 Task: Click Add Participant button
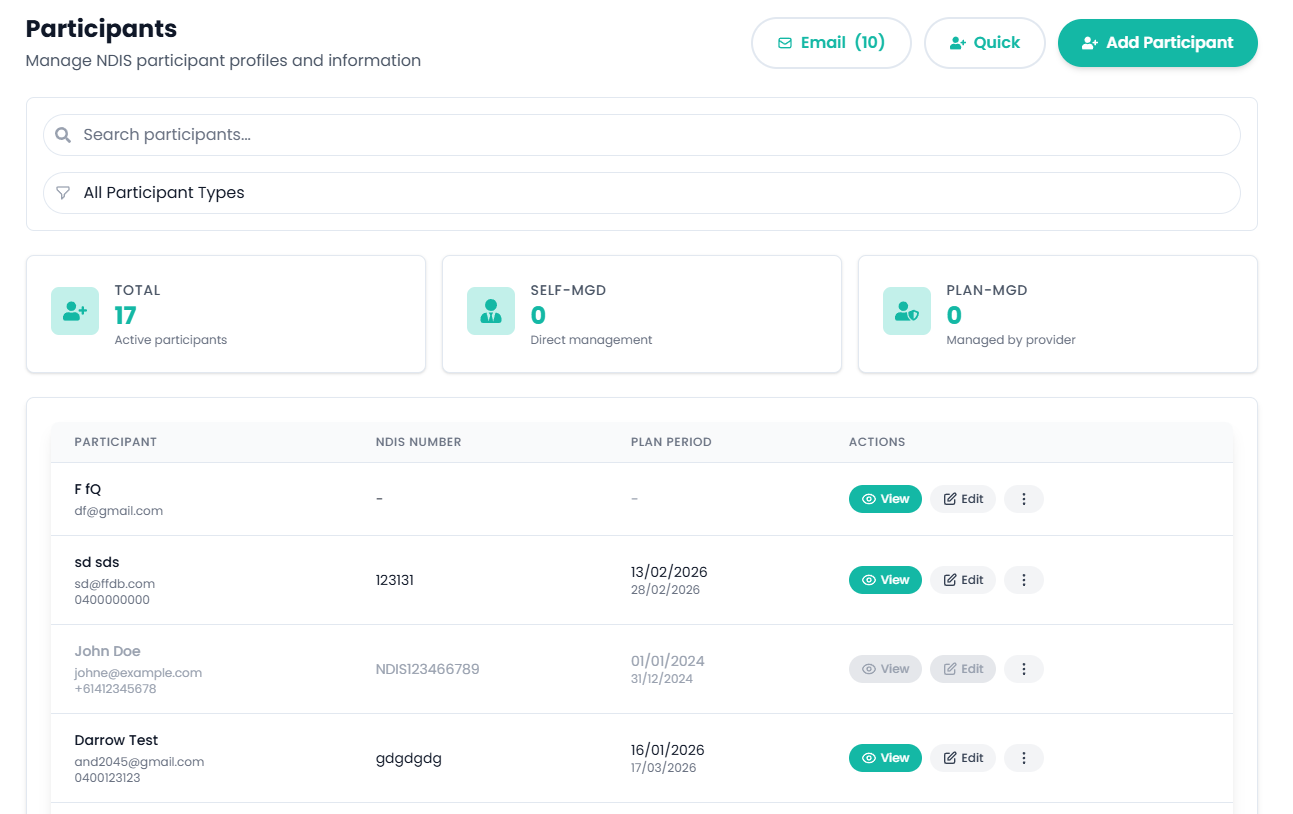[1157, 43]
